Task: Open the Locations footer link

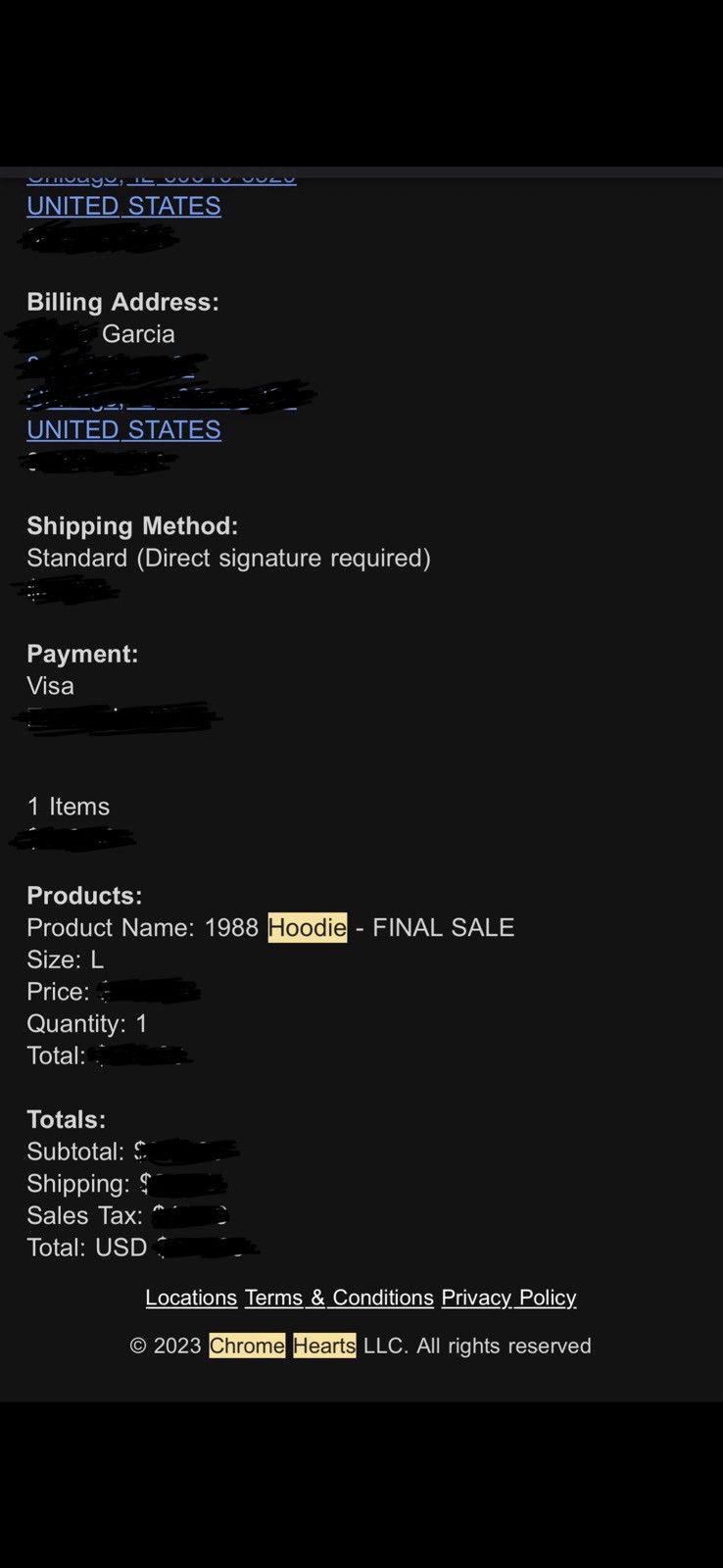Action: [x=191, y=1298]
